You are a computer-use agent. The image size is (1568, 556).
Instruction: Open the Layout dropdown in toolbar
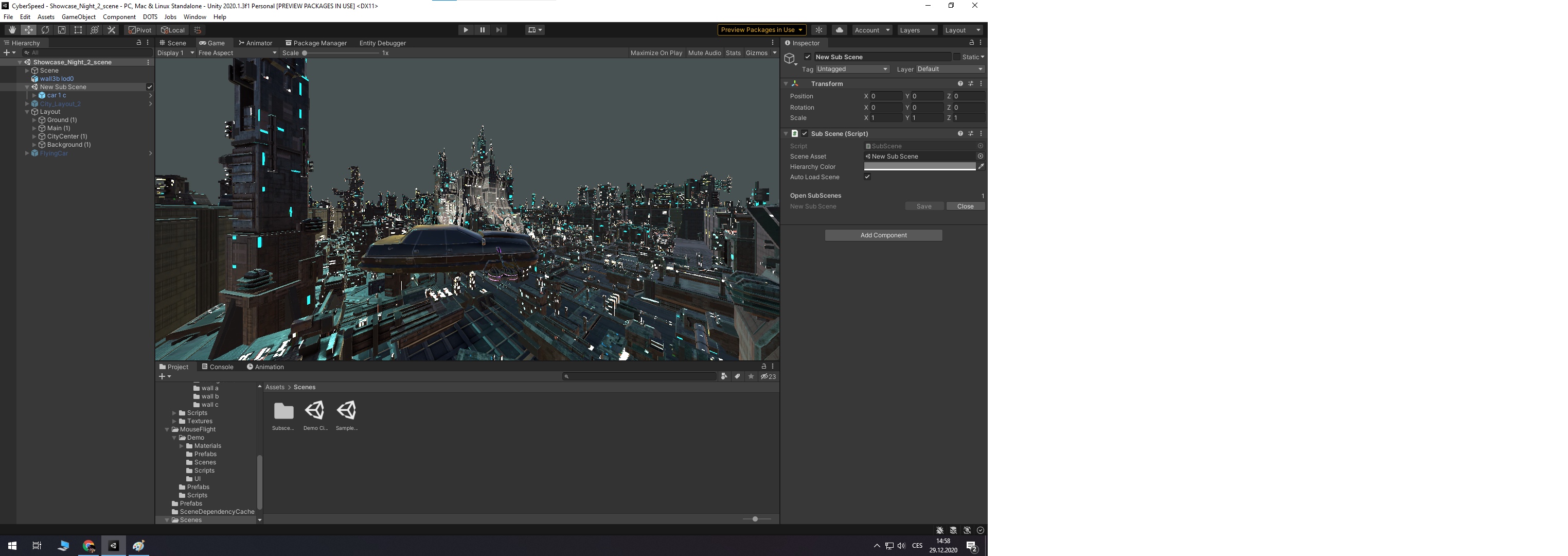963,30
